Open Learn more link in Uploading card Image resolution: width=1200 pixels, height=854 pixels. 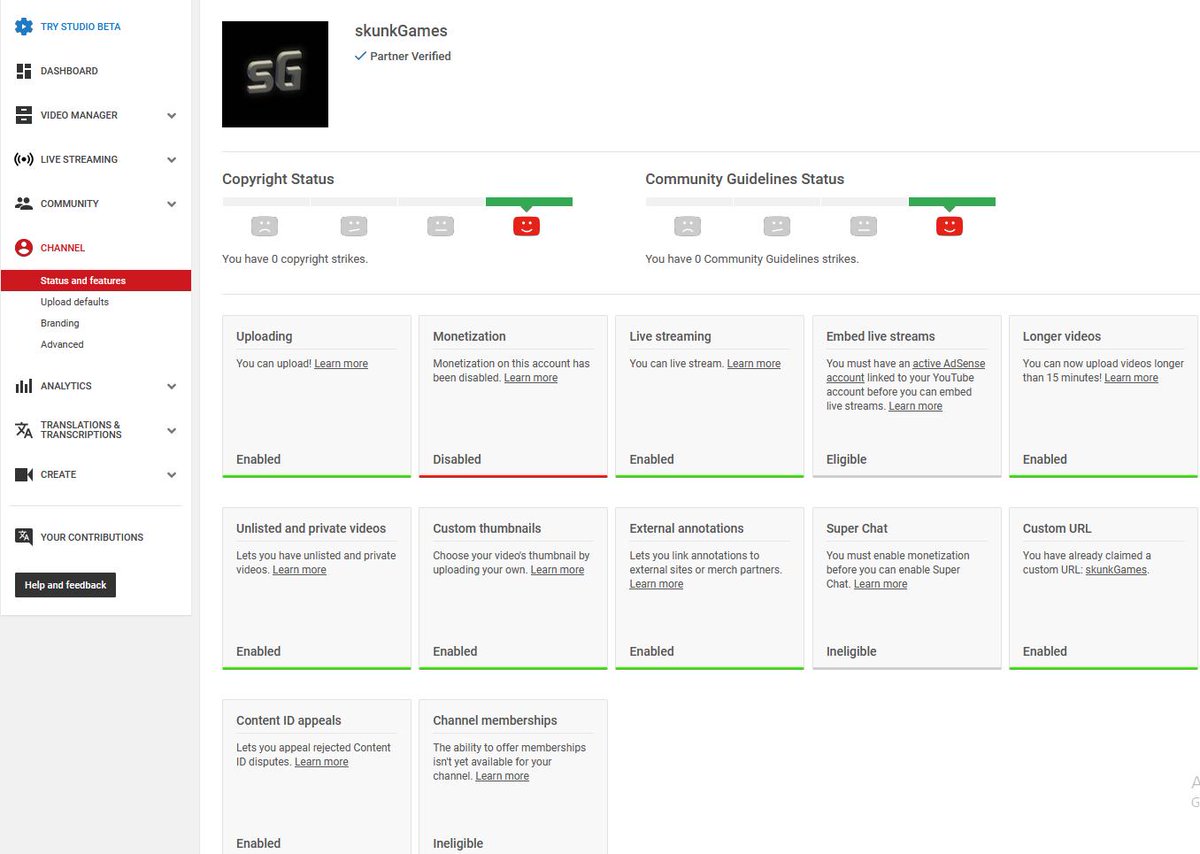341,364
